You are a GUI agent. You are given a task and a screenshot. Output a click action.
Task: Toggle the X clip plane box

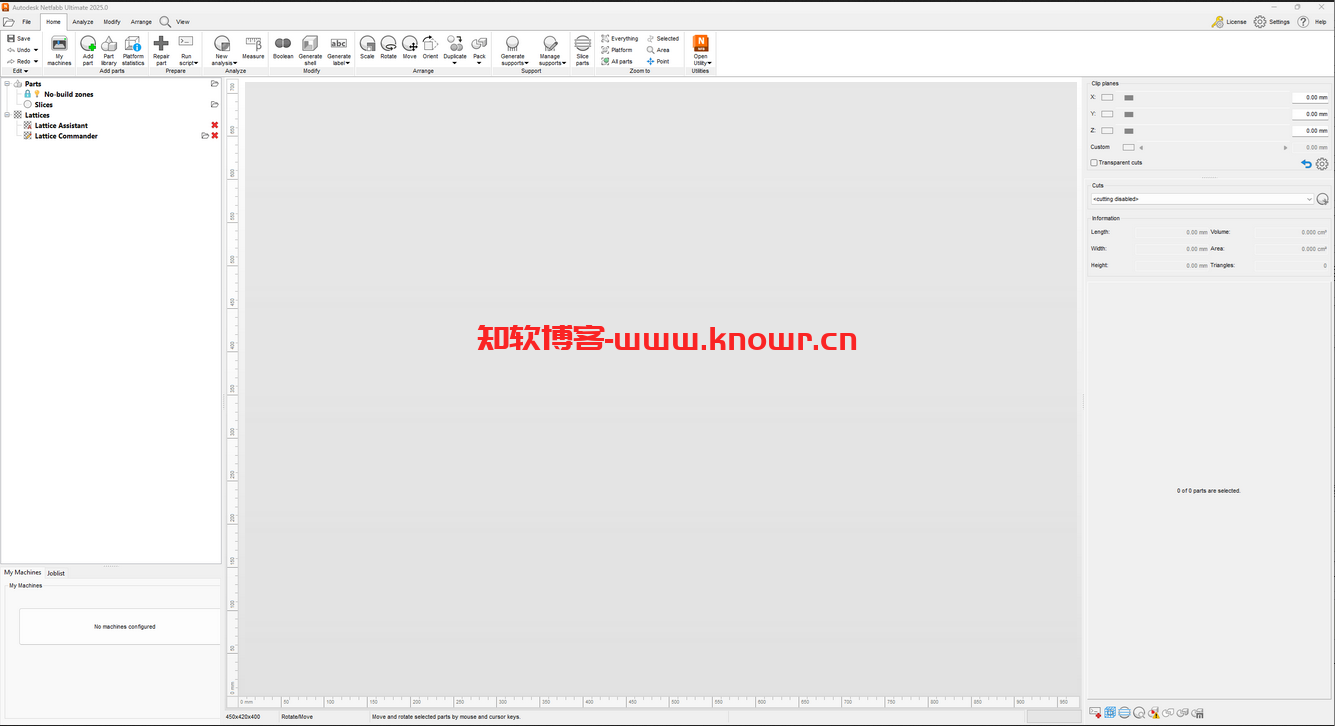[x=1107, y=97]
